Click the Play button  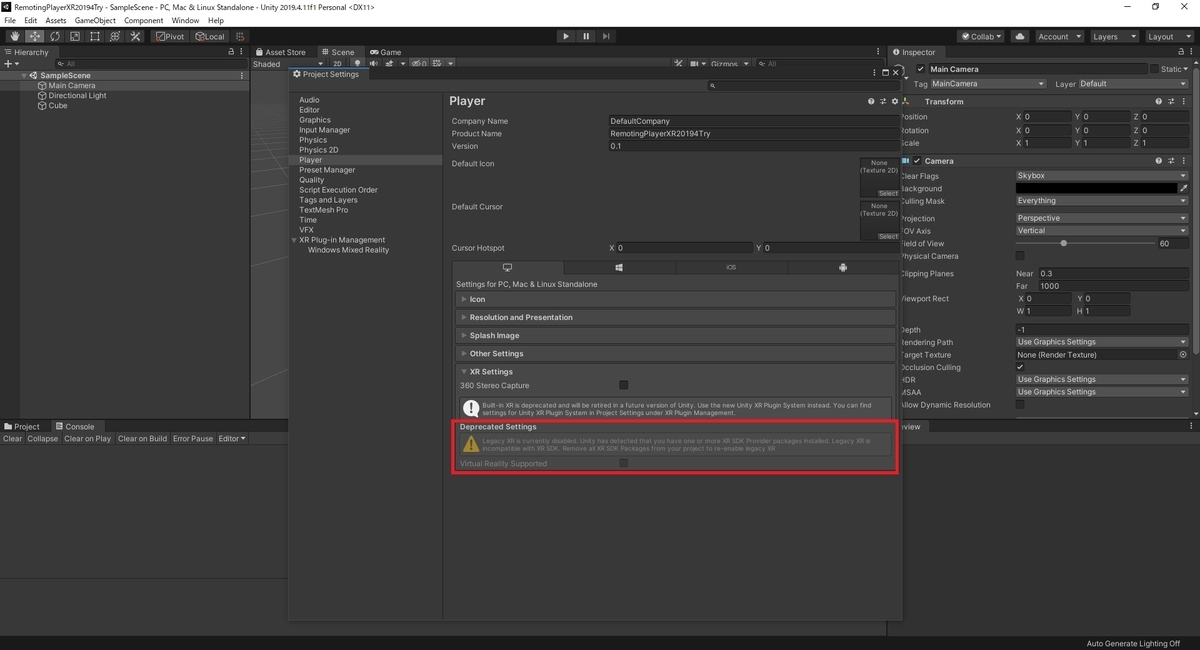[x=566, y=36]
